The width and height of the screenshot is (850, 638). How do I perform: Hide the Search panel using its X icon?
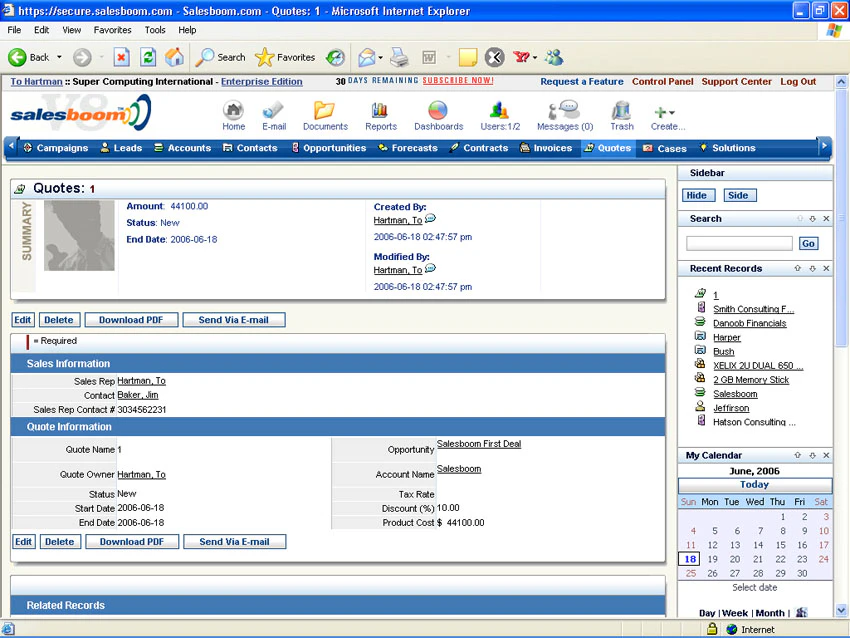[826, 218]
